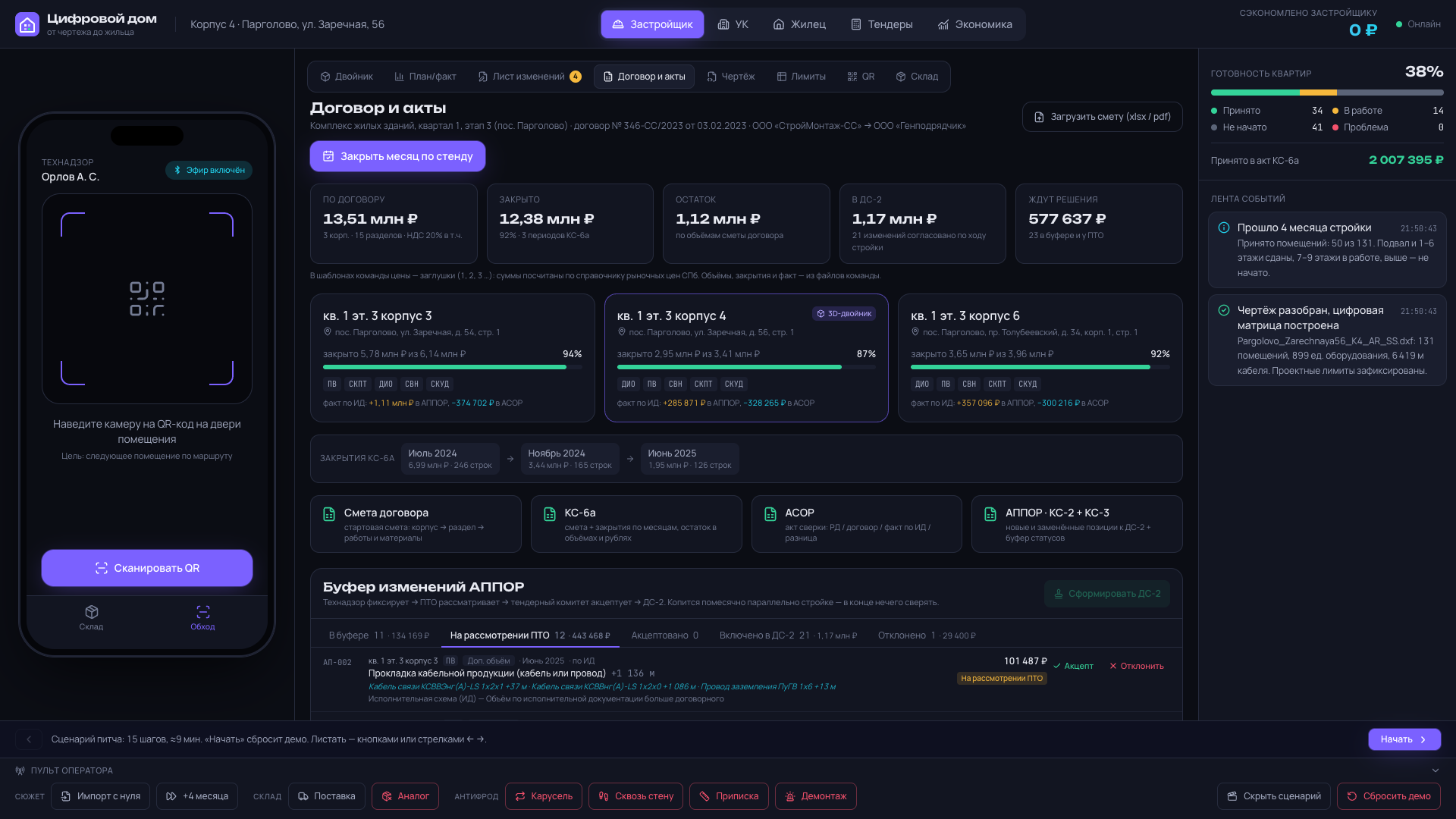Open the QR tab
This screenshot has width=1456, height=819.
coord(861,77)
